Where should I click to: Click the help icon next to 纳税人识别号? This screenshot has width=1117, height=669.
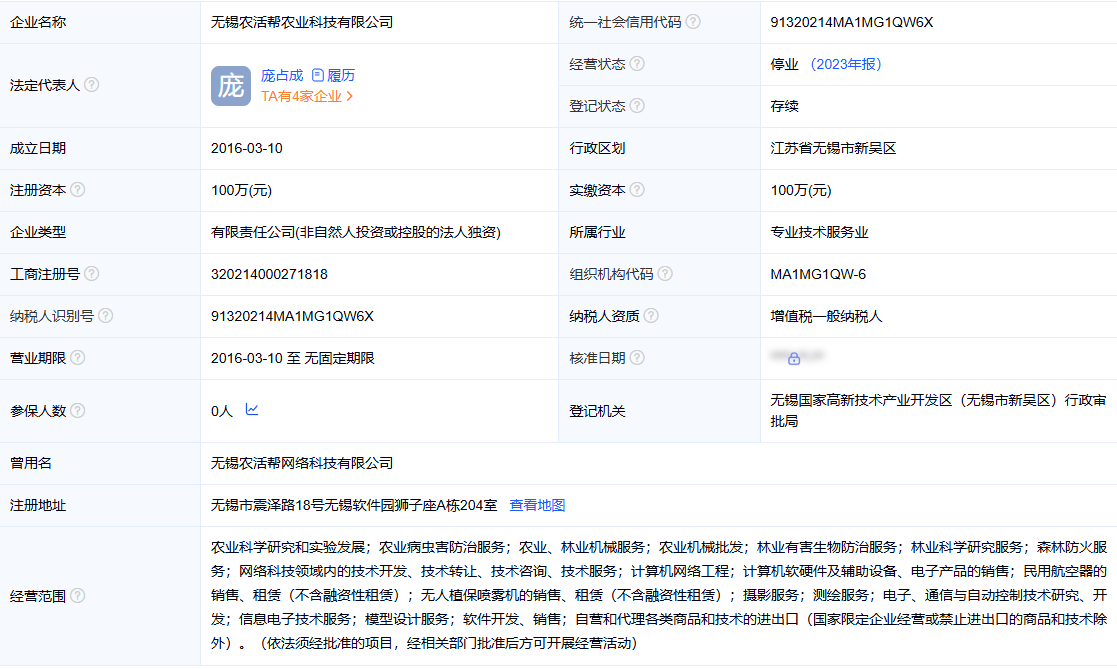tap(105, 316)
